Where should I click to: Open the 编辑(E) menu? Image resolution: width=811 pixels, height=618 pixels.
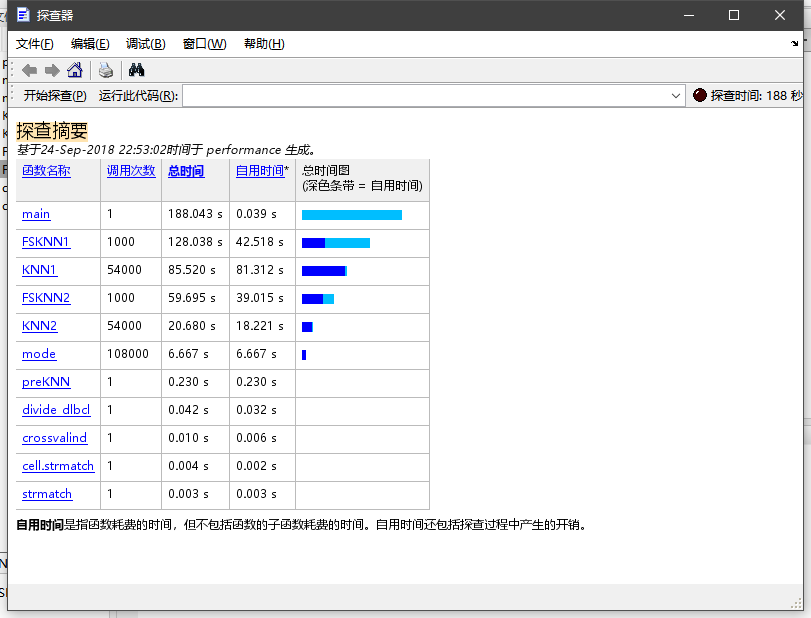[90, 44]
